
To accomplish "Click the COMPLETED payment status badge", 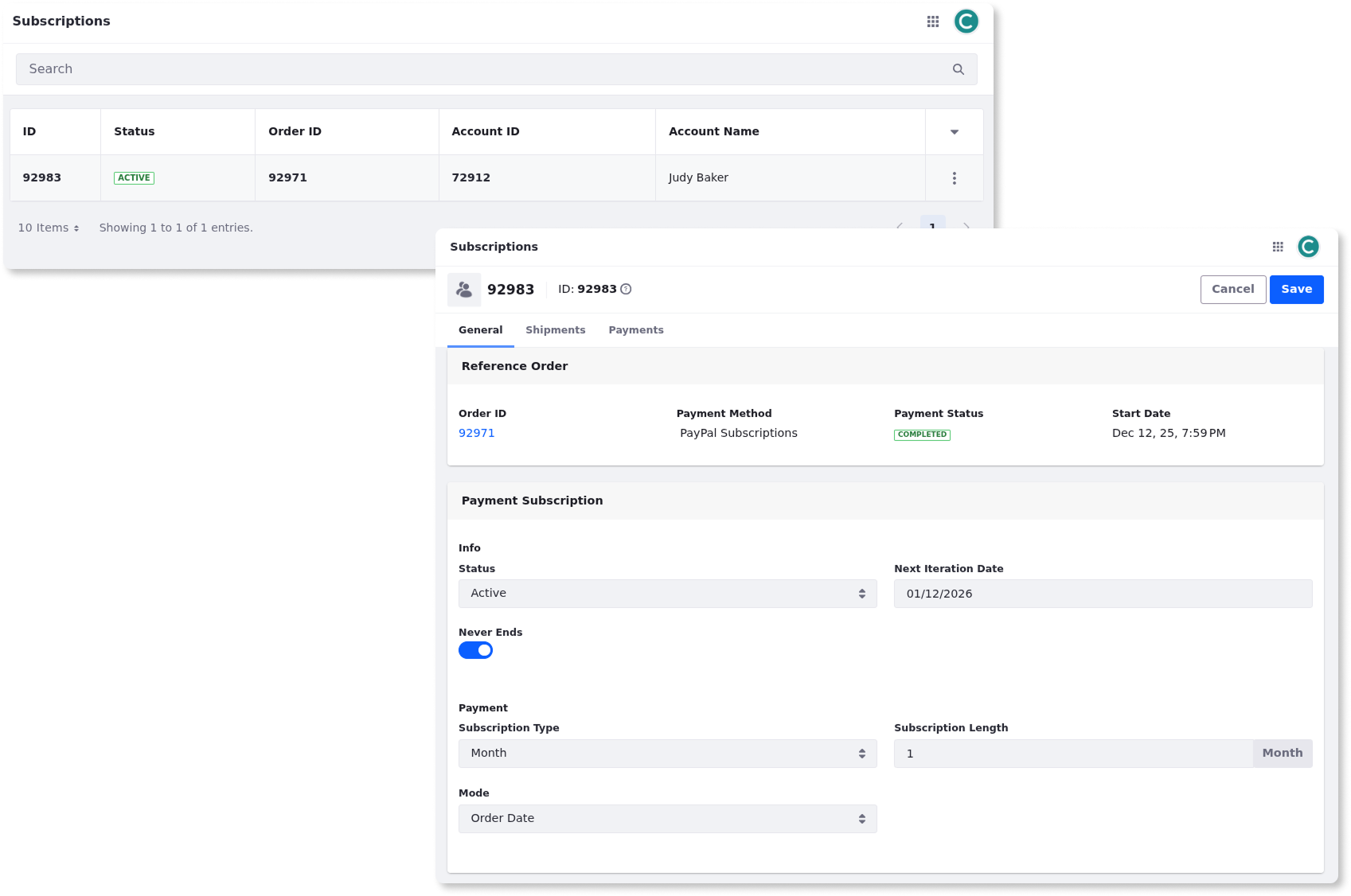I will pyautogui.click(x=922, y=434).
